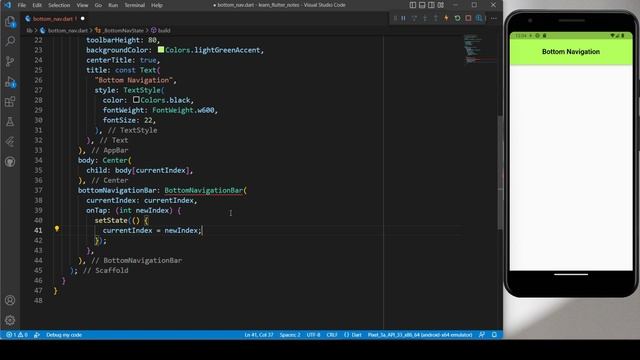Image resolution: width=640 pixels, height=360 pixels.
Task: Open the Run menu
Action: tap(113, 5)
